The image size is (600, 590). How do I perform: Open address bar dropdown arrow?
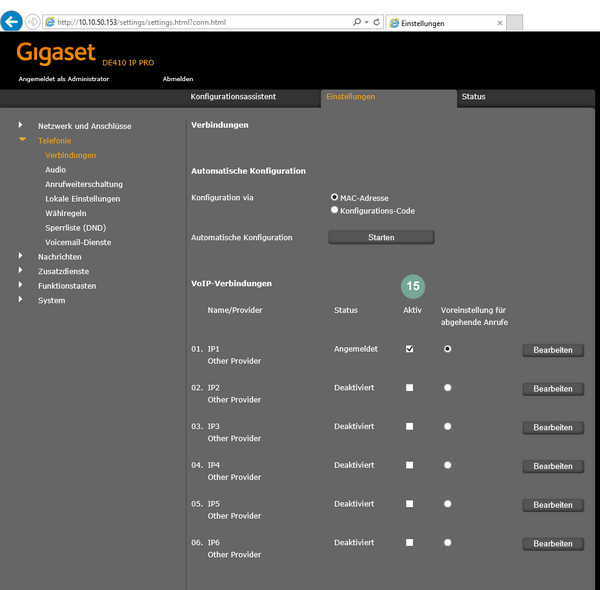[x=367, y=22]
